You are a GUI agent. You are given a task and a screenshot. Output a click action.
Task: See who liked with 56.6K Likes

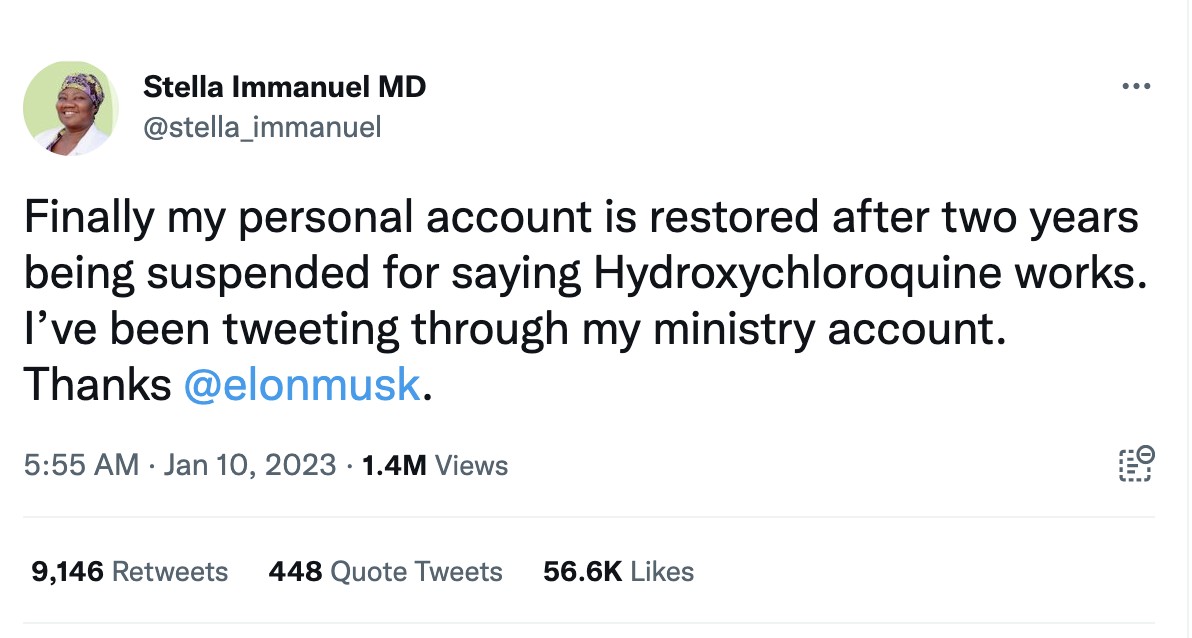(x=617, y=572)
